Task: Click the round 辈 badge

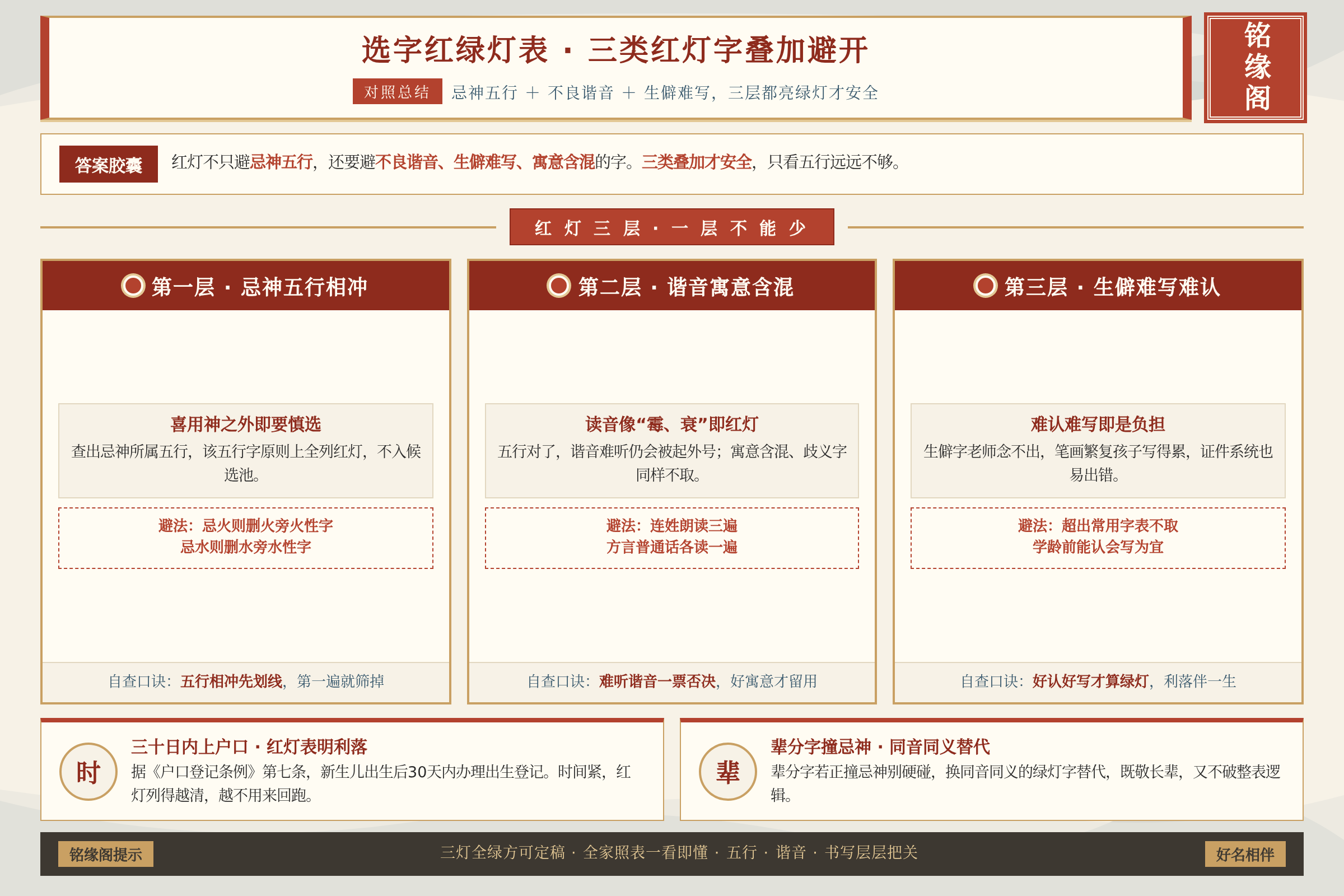Action: (728, 772)
